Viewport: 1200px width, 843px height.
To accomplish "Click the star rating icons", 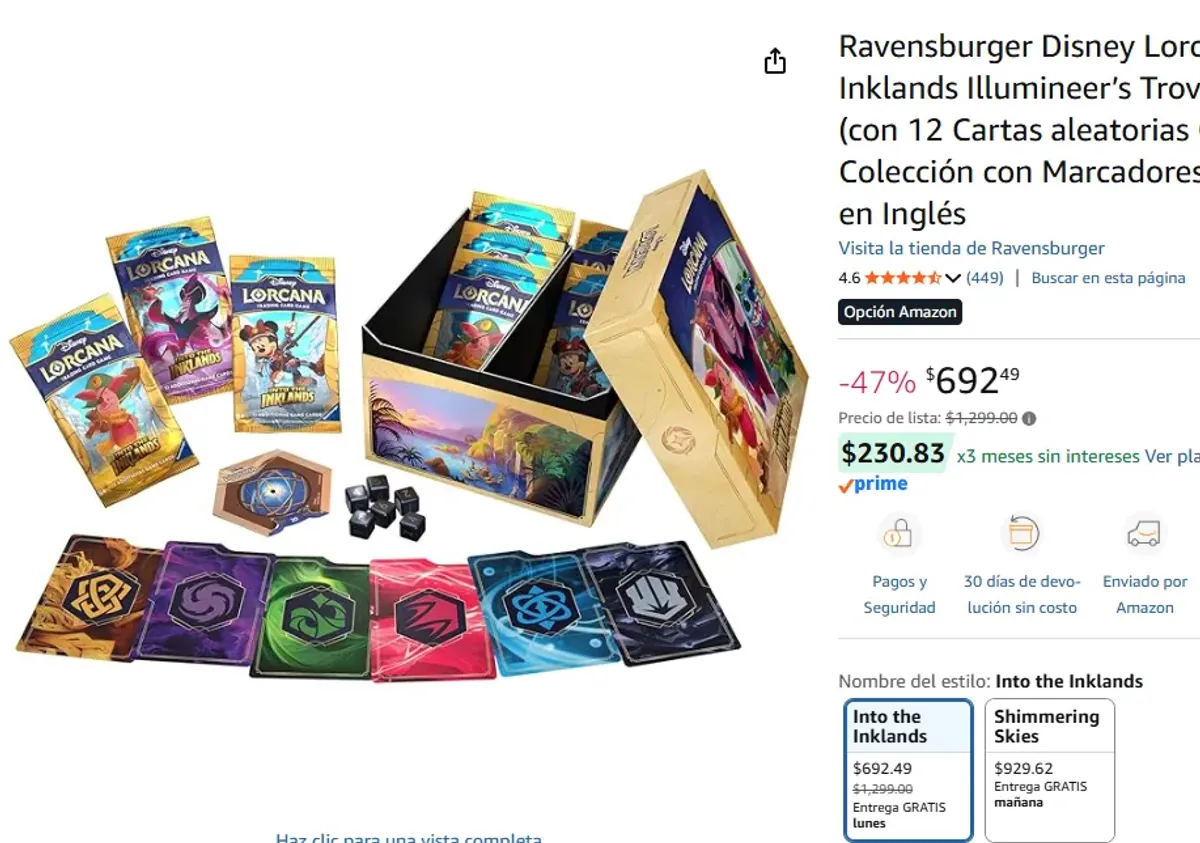I will coord(902,278).
